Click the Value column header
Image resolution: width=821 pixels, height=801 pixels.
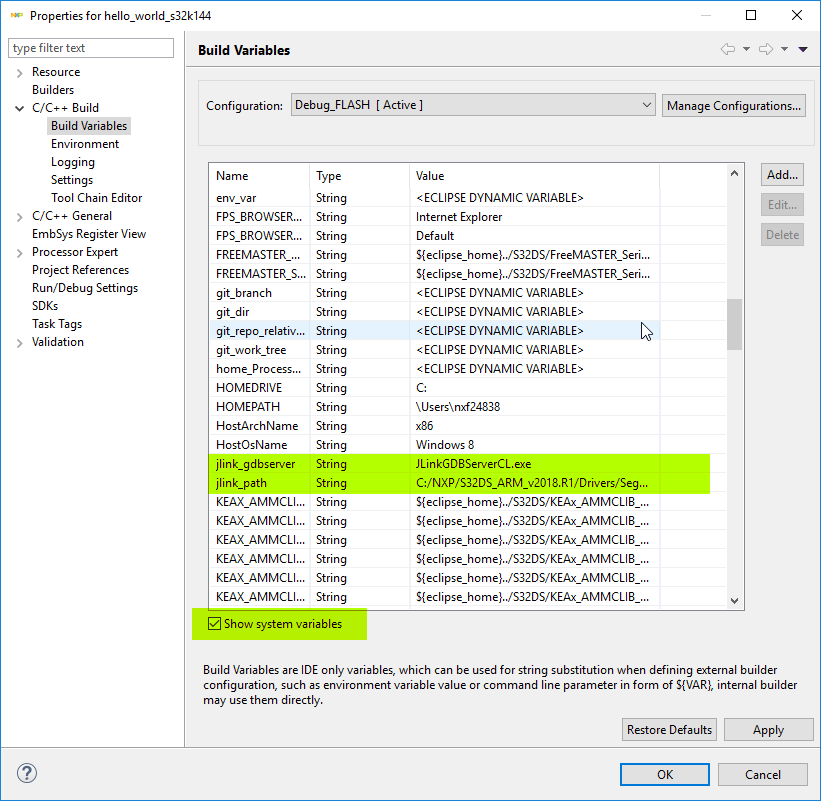click(535, 176)
